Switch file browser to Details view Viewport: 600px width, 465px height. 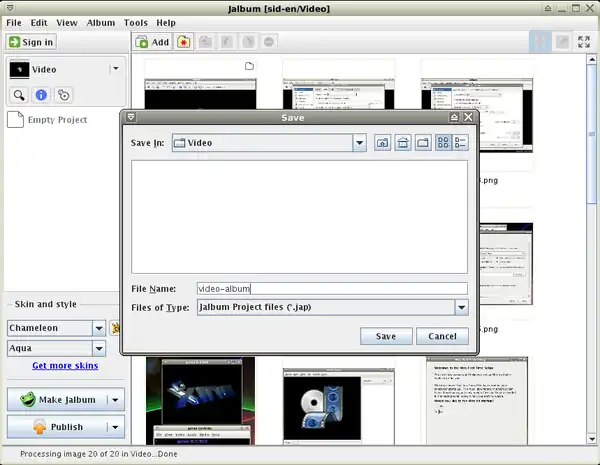[x=461, y=143]
